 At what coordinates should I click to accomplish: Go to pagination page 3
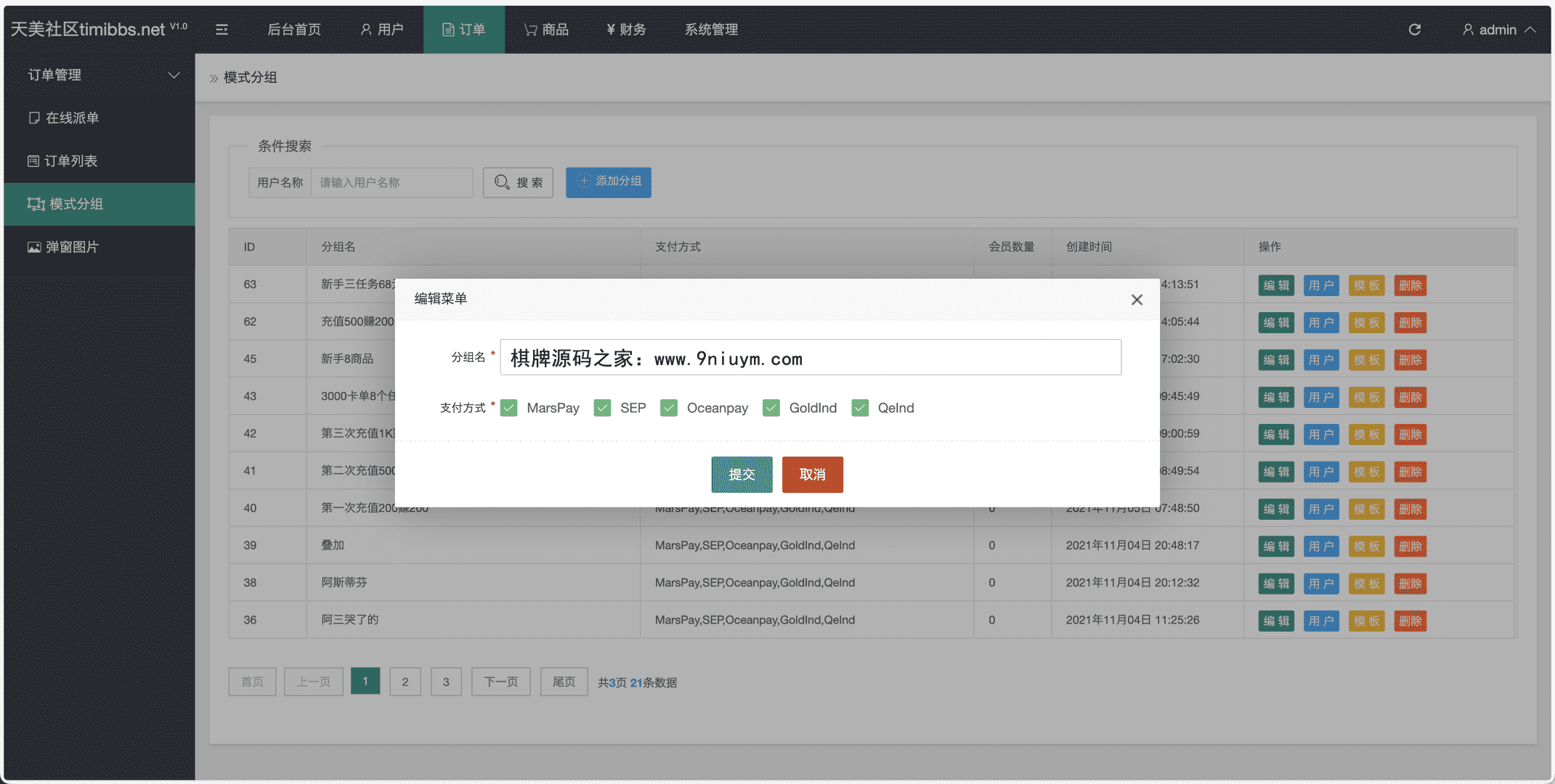(x=446, y=682)
